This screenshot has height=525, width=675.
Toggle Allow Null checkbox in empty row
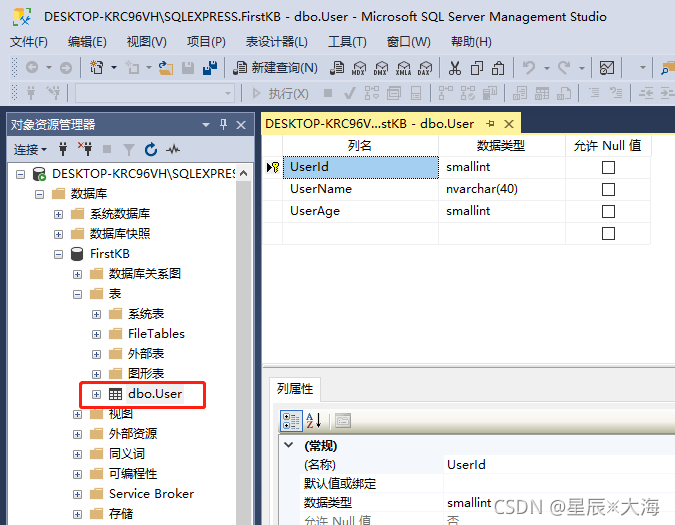[x=608, y=234]
